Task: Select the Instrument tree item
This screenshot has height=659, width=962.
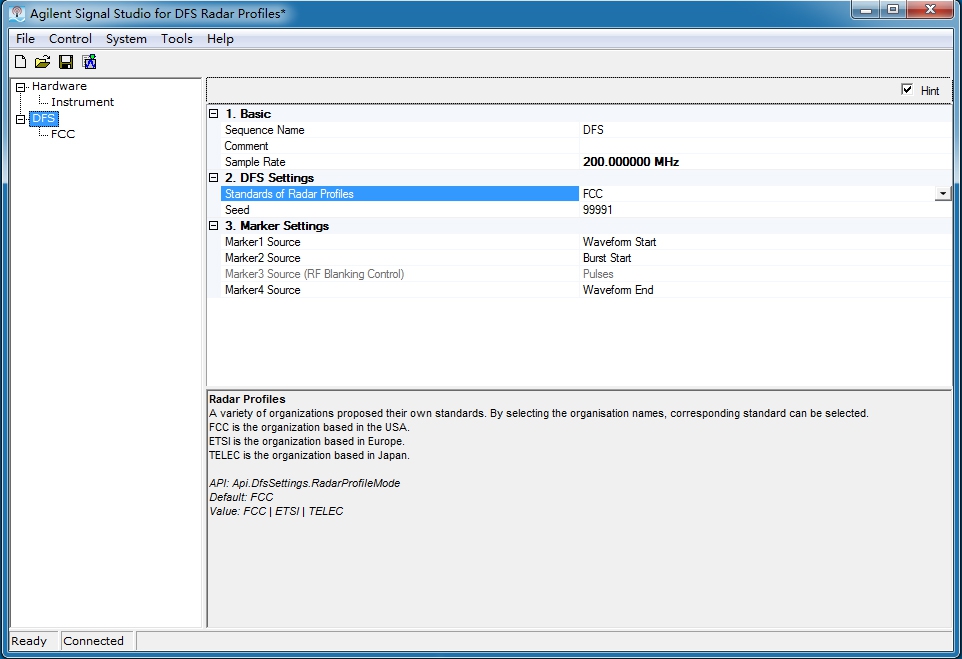Action: pos(82,102)
